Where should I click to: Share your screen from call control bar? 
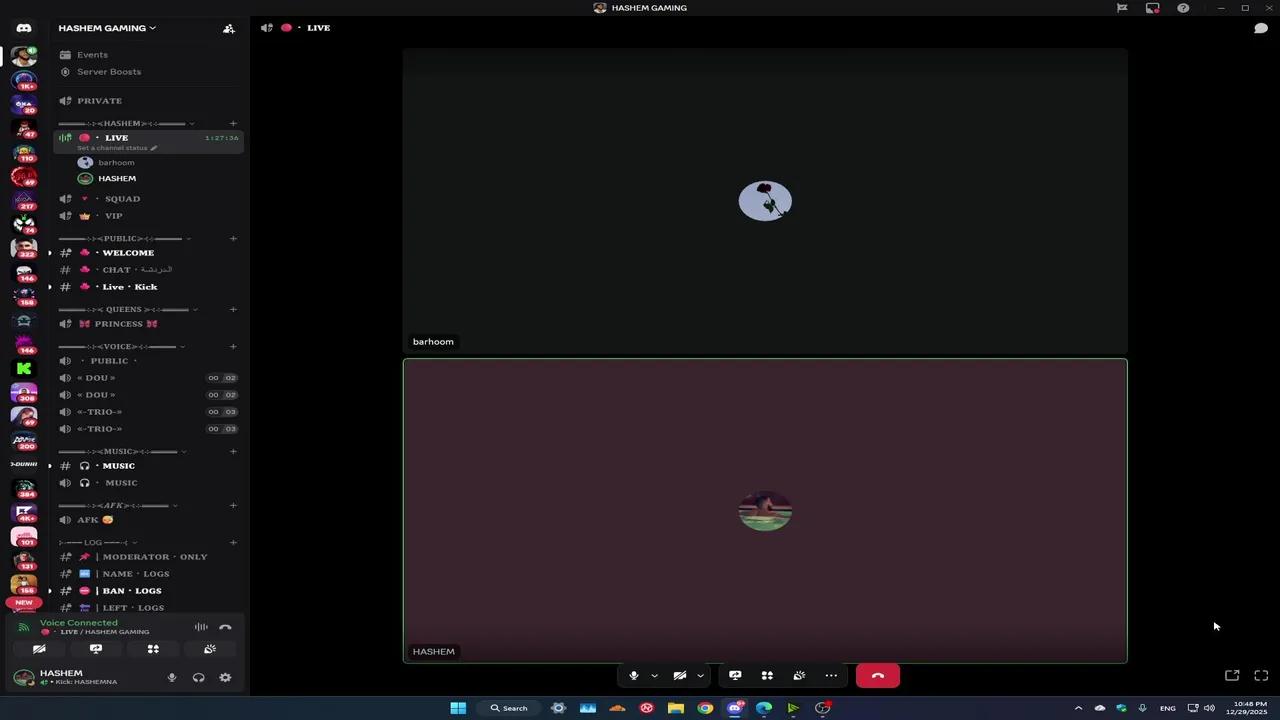735,676
